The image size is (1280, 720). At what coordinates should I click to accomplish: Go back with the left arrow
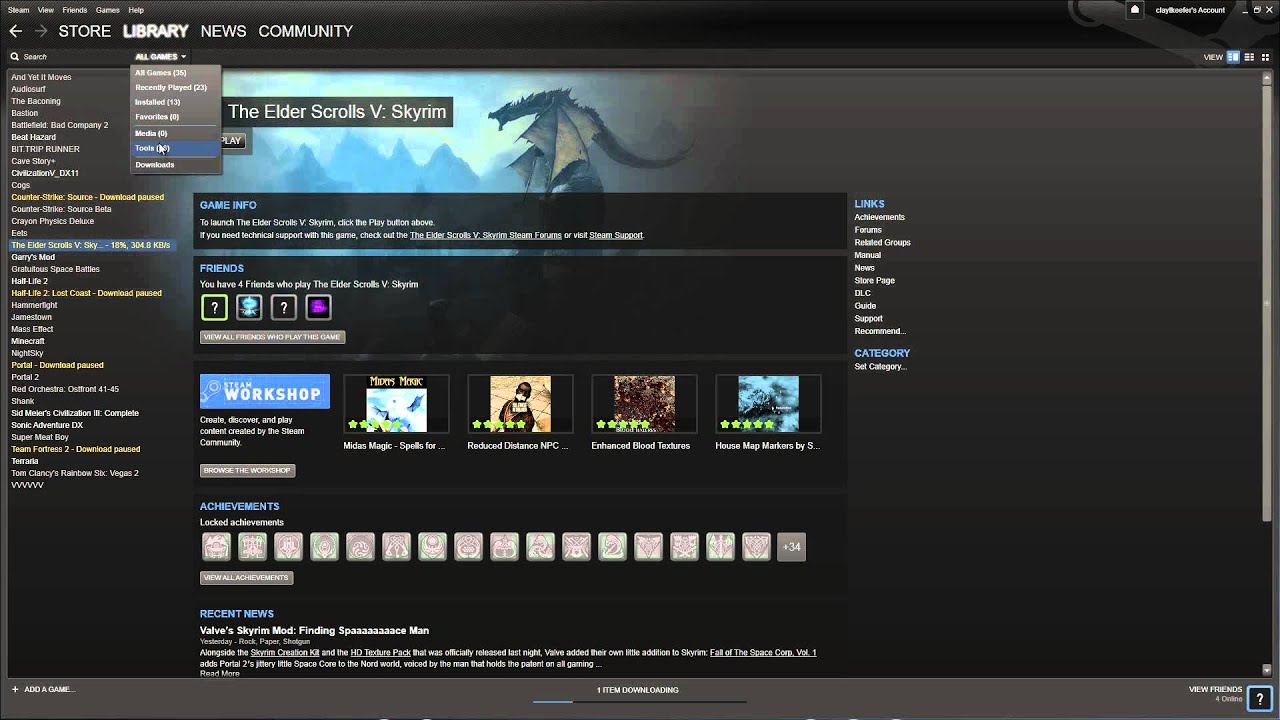tap(15, 31)
